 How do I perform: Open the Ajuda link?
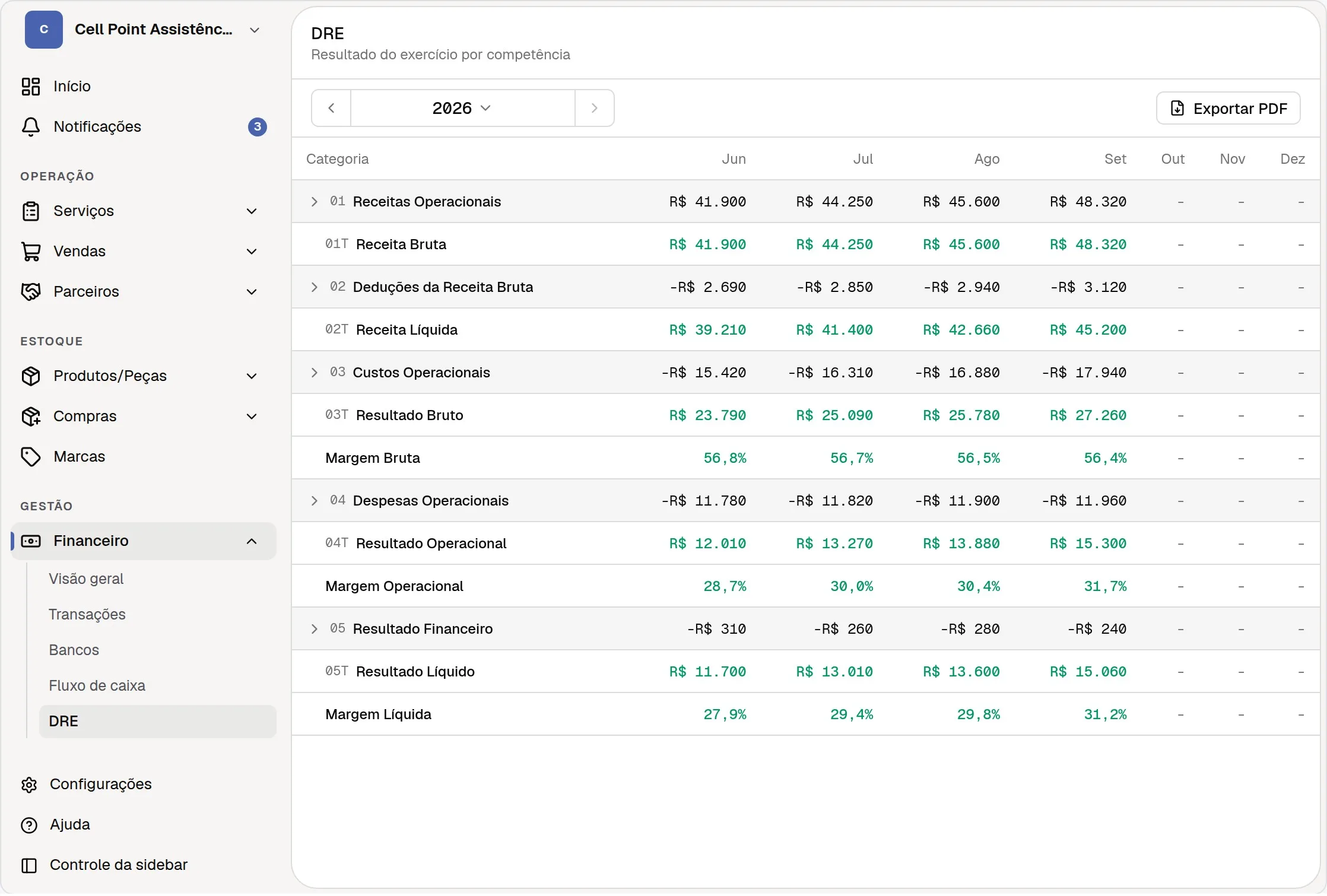pos(70,825)
